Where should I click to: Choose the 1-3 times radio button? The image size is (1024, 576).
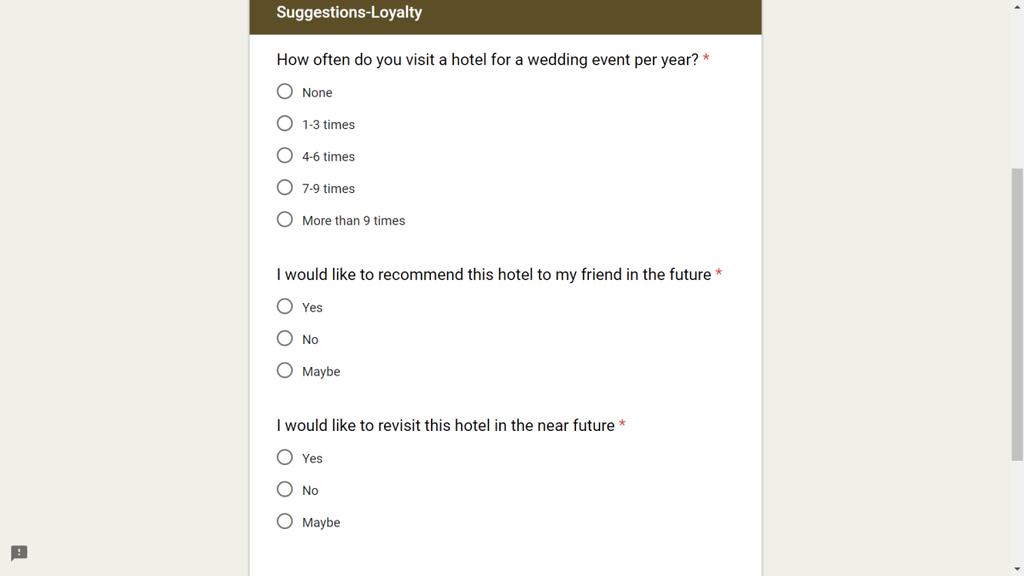pyautogui.click(x=285, y=123)
